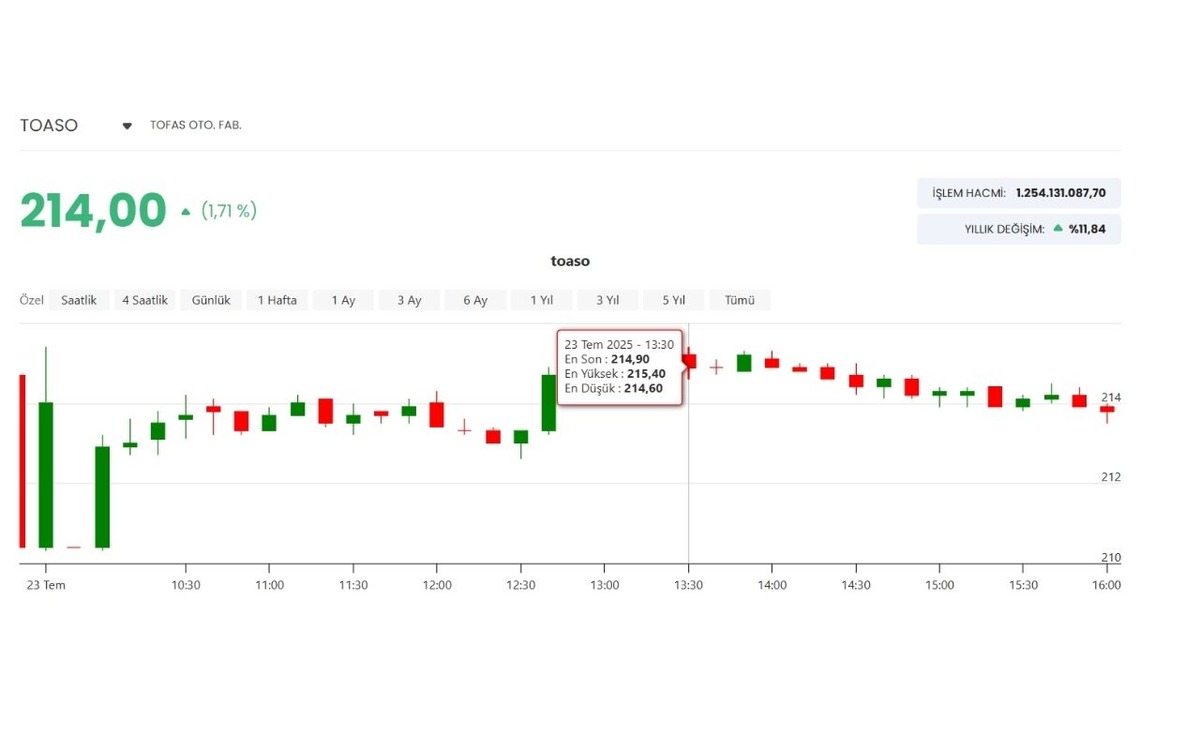Click the 12:00 time axis label

pos(437,585)
